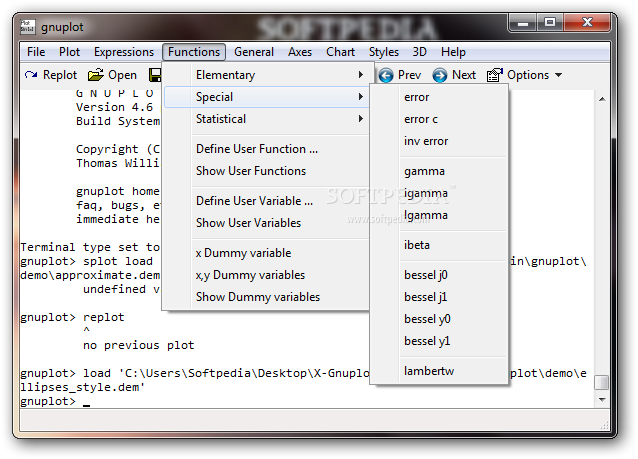The width and height of the screenshot is (638, 459).
Task: Insert the ibeta function
Action: coord(439,245)
